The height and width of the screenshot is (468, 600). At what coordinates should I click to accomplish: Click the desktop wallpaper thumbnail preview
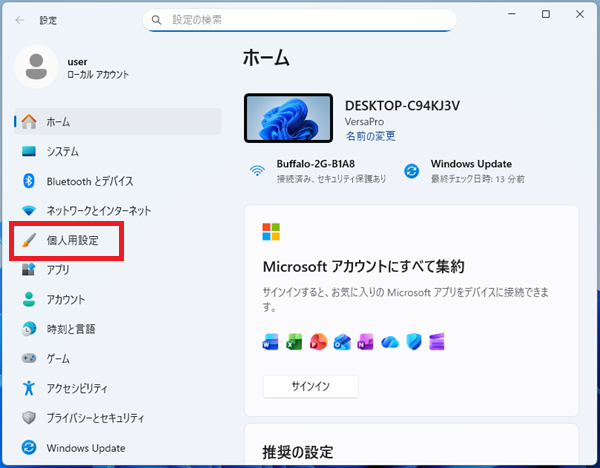coord(289,119)
